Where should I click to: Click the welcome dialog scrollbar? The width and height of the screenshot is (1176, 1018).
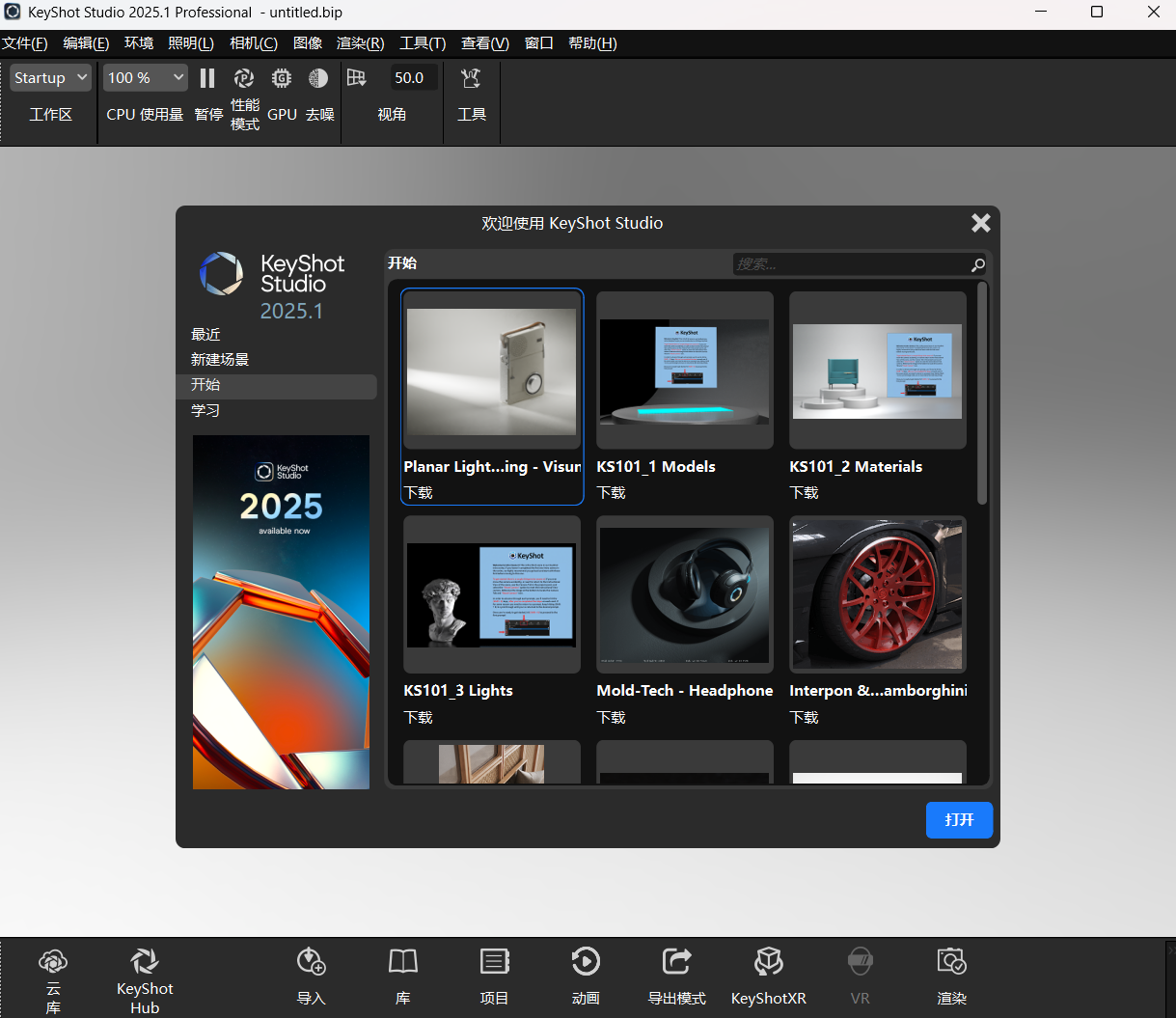coord(982,393)
